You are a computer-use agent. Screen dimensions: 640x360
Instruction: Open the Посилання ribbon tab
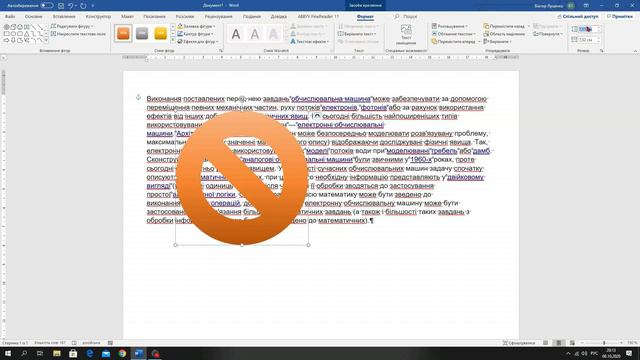(155, 17)
